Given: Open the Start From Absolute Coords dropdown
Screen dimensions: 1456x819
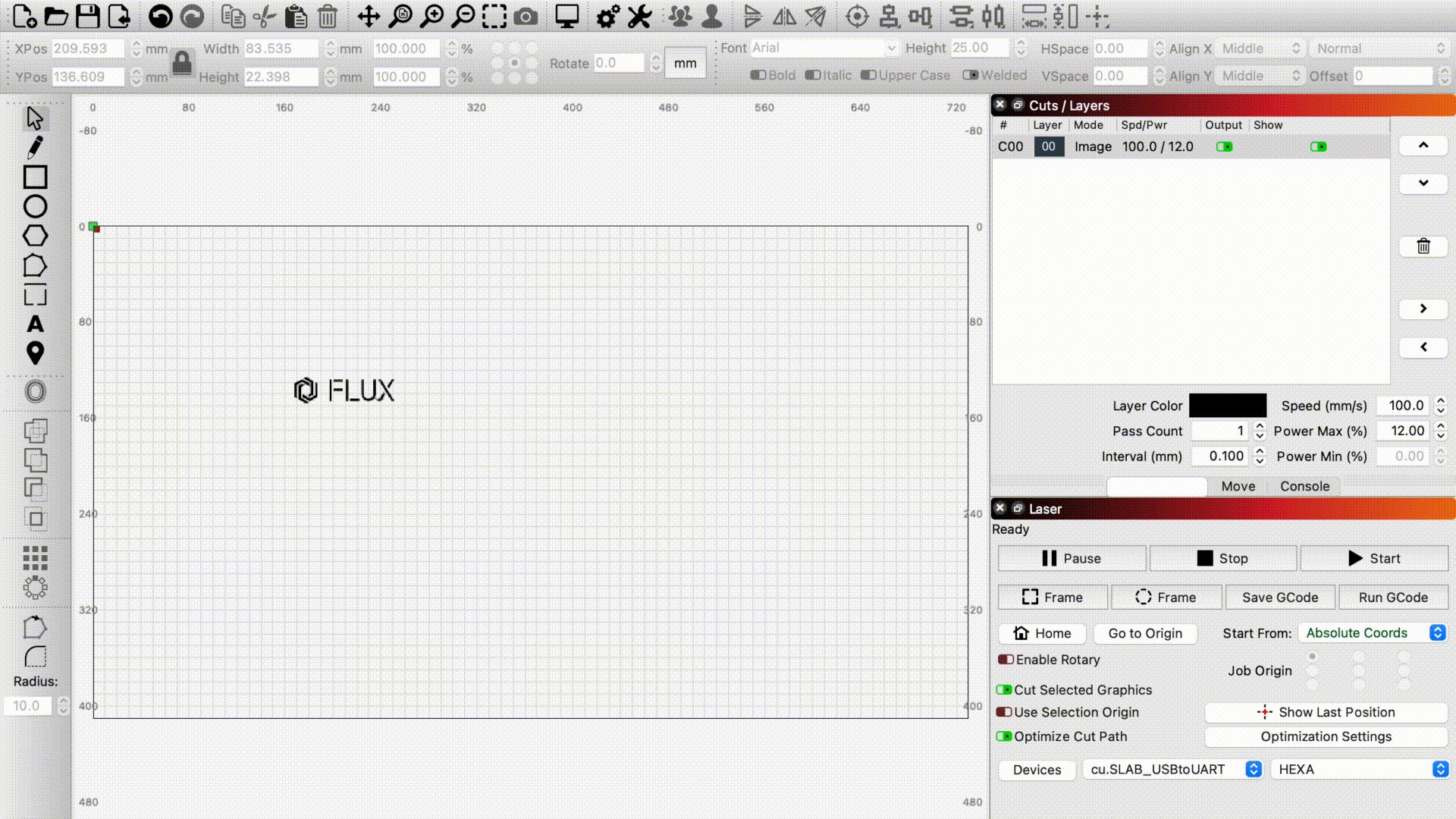Looking at the screenshot, I should pyautogui.click(x=1373, y=633).
